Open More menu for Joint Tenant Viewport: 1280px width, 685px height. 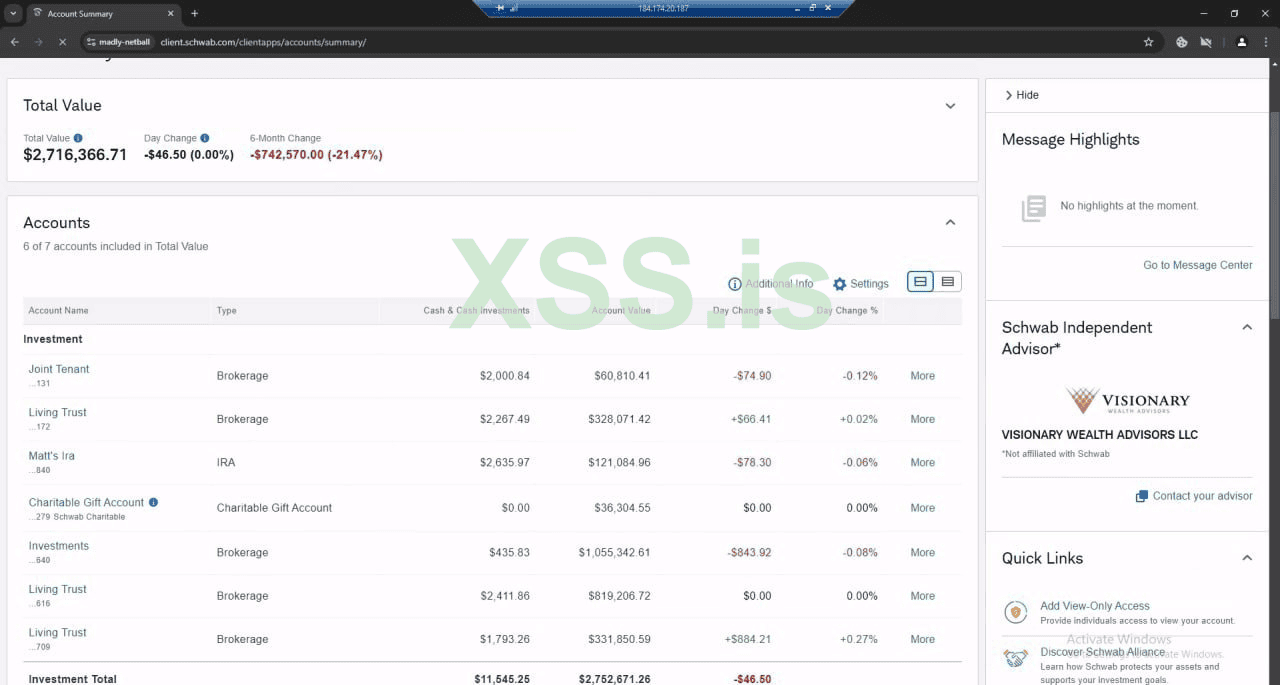point(922,376)
